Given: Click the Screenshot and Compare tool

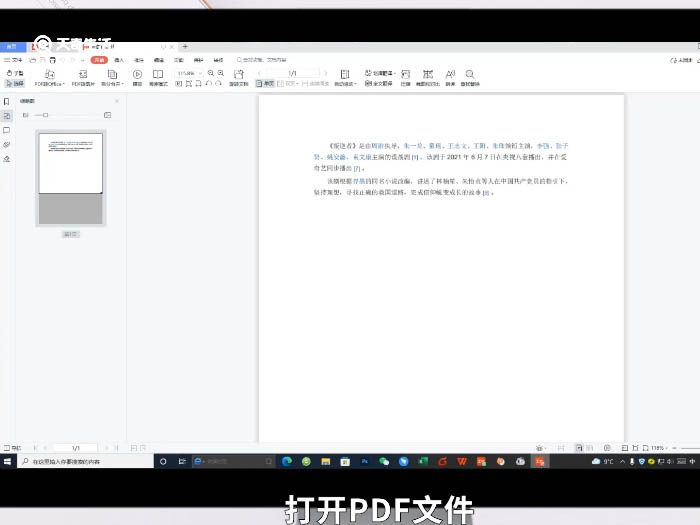Looking at the screenshot, I should [x=428, y=78].
